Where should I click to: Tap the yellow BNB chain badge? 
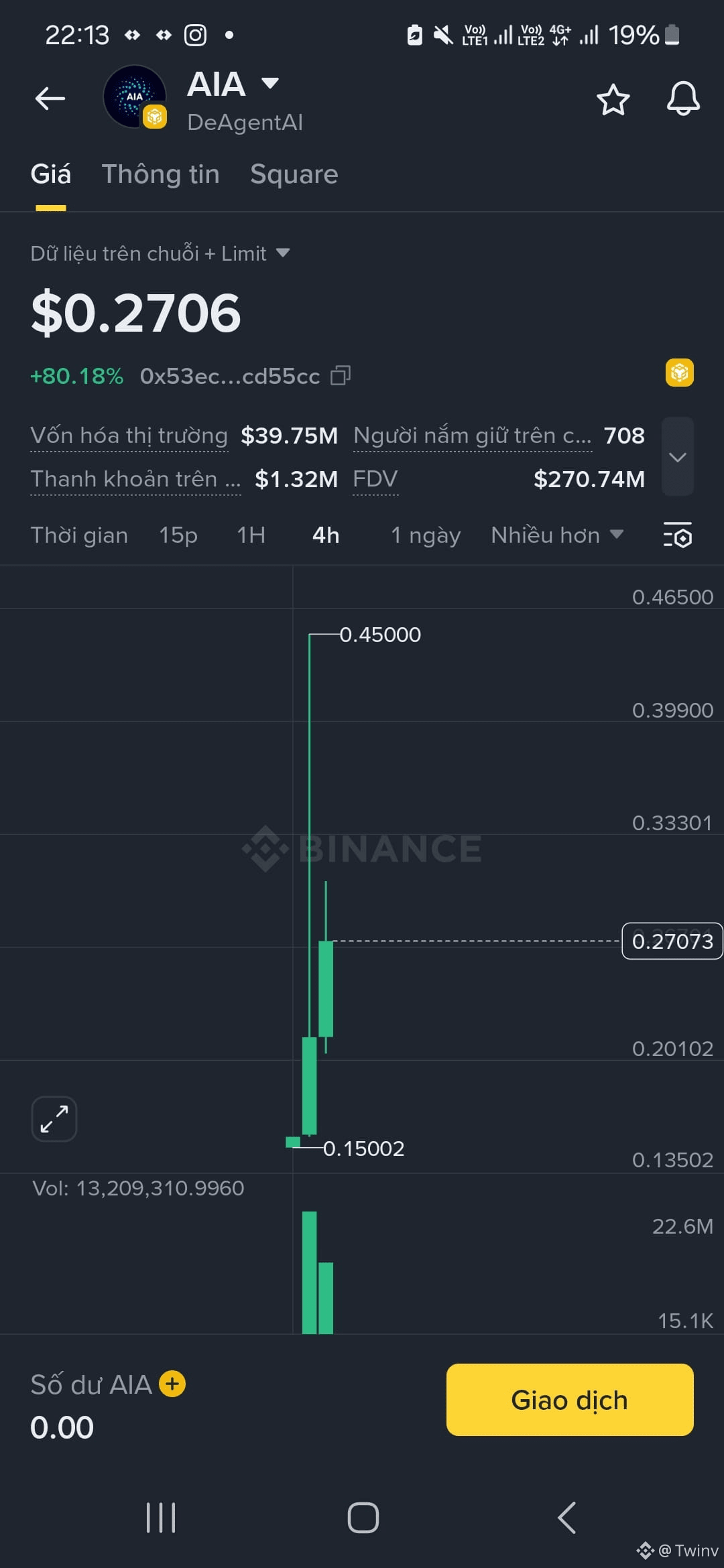(x=679, y=373)
